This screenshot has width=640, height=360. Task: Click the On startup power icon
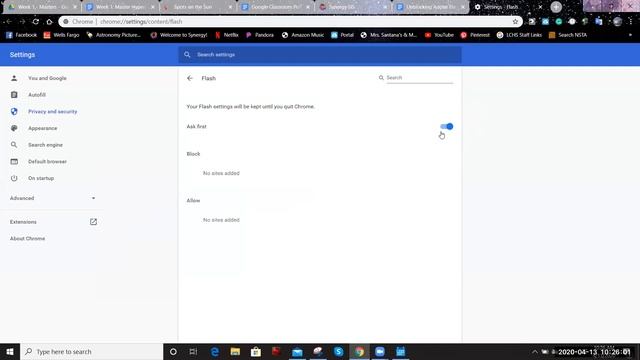click(x=14, y=178)
